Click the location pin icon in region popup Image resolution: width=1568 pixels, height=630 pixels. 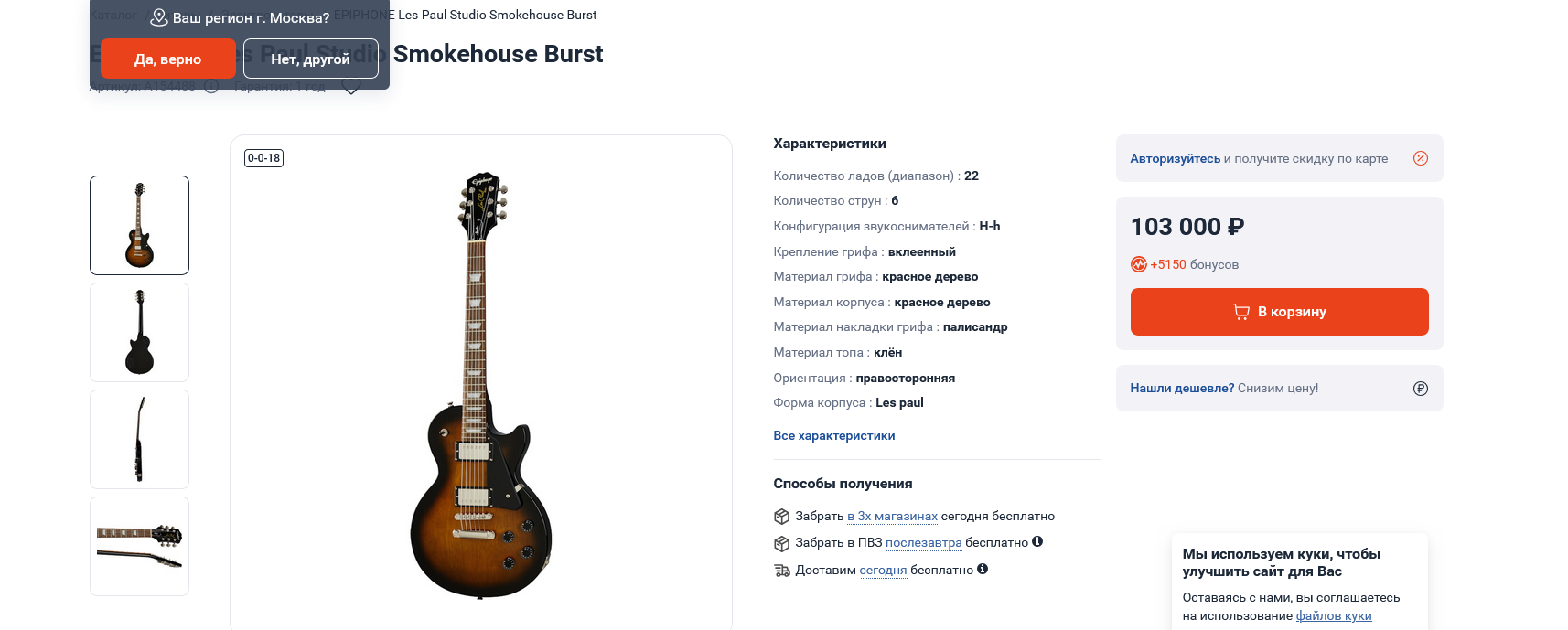[x=159, y=17]
